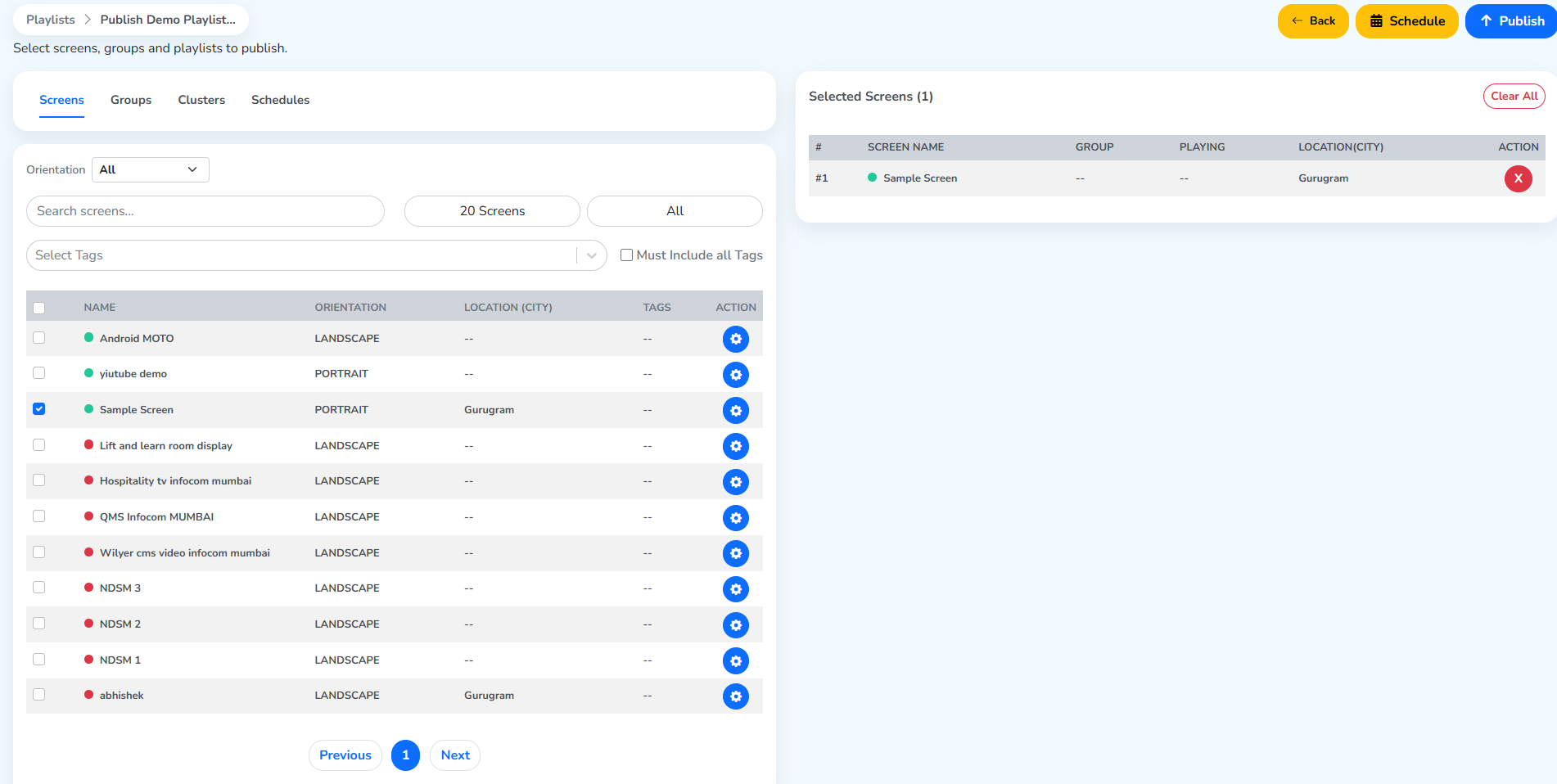Click the Search screens input field
Screen dimensions: 1557x784
tap(205, 211)
